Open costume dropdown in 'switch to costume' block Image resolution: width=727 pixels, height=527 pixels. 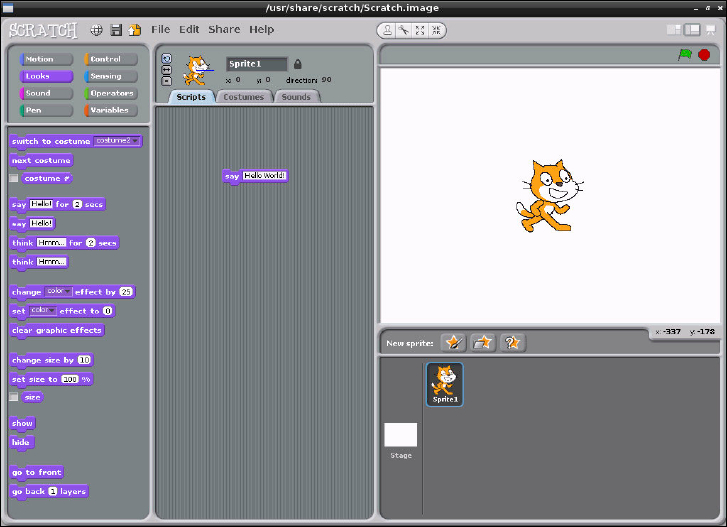tap(136, 141)
